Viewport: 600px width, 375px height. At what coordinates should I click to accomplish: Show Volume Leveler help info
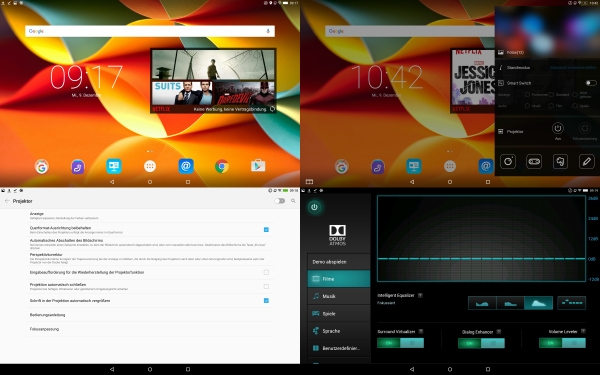click(x=583, y=331)
